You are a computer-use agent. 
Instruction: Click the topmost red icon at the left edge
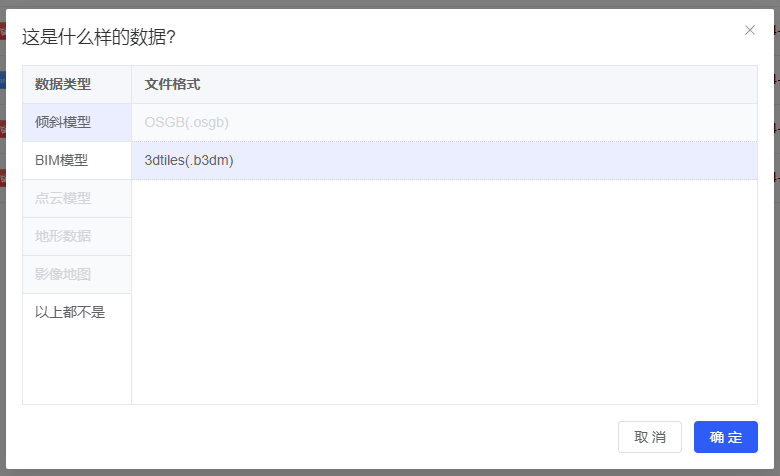pyautogui.click(x=2, y=31)
